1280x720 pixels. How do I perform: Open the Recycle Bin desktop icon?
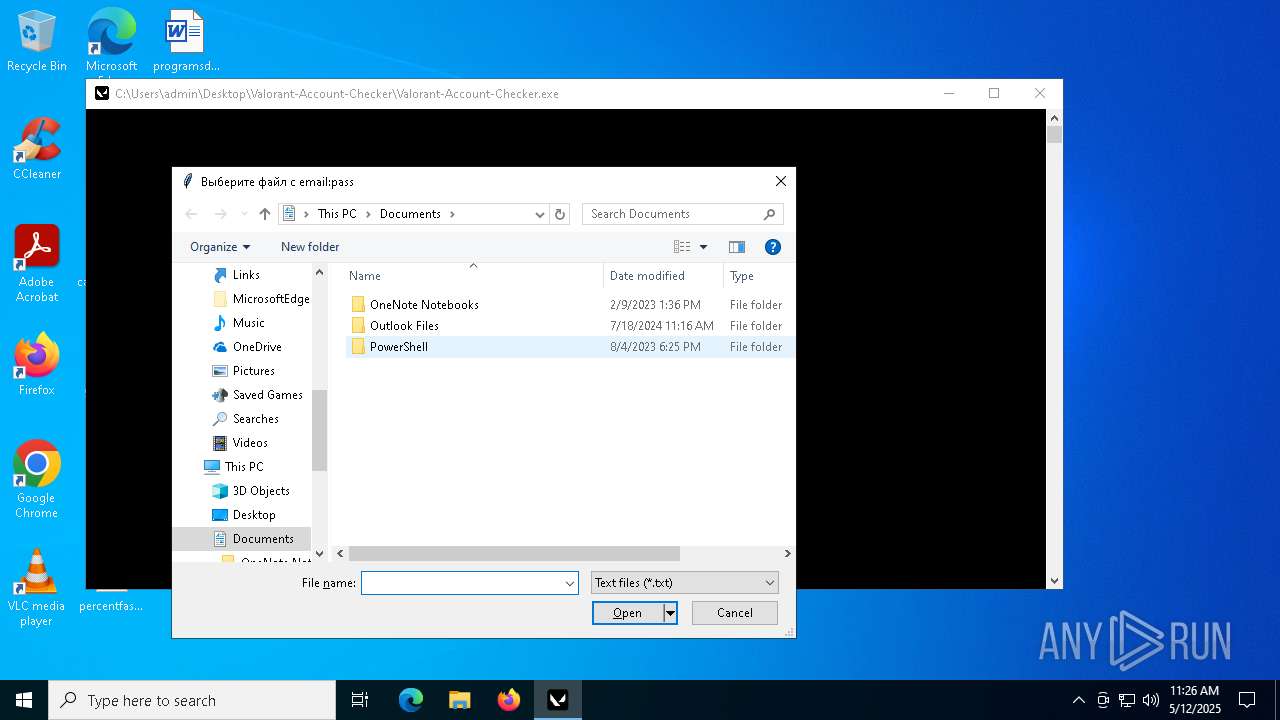tap(37, 41)
